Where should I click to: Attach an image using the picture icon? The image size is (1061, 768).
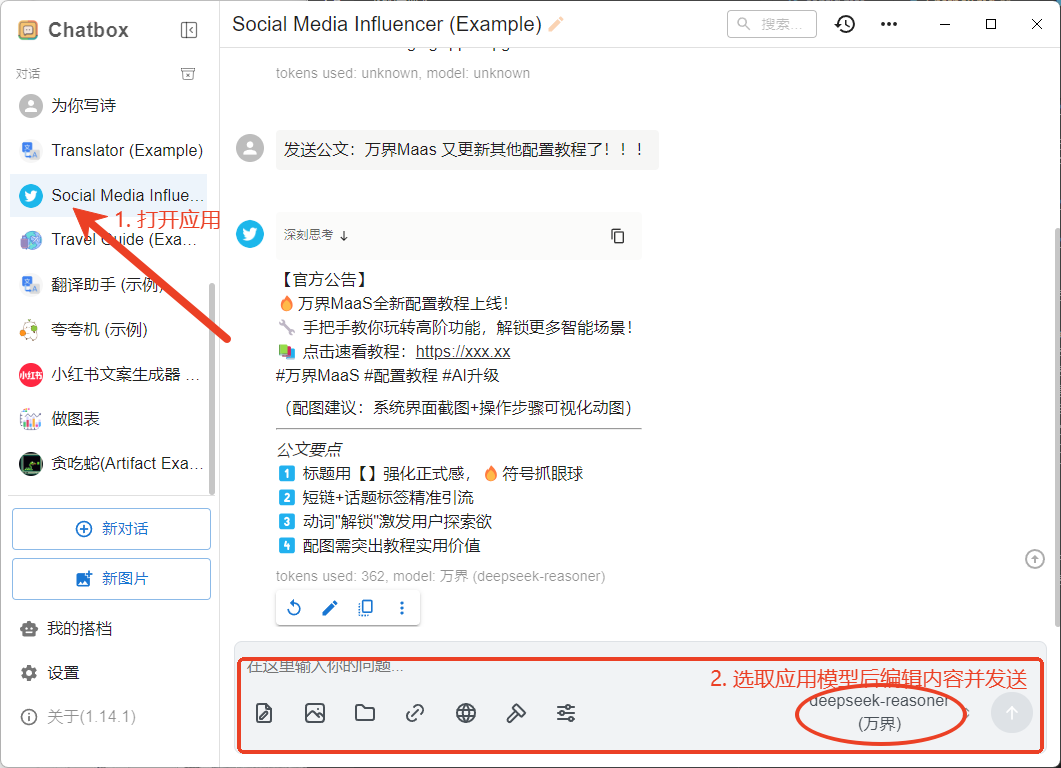pyautogui.click(x=315, y=713)
